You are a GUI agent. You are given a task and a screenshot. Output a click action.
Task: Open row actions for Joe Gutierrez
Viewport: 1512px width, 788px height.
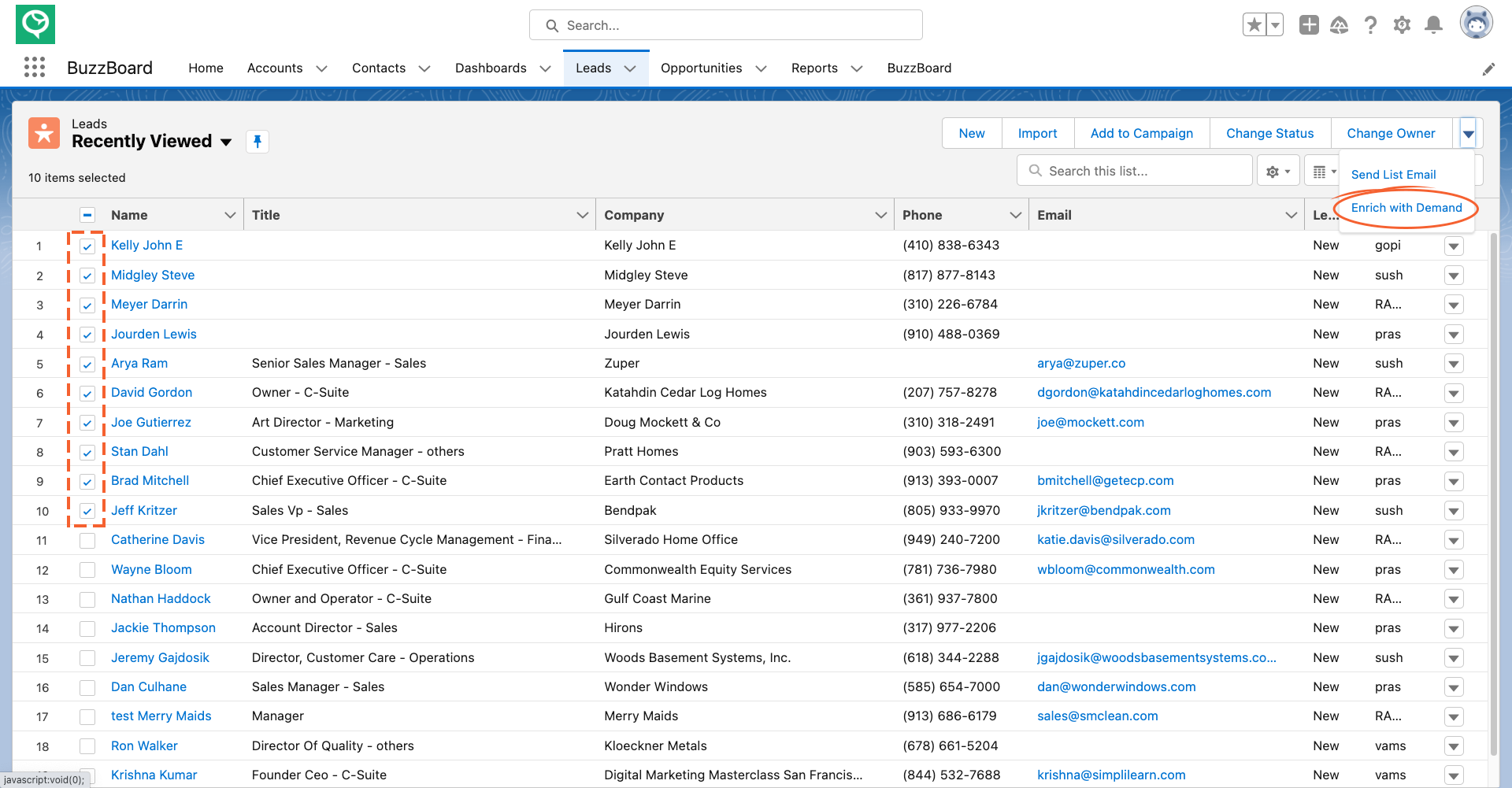(x=1454, y=423)
